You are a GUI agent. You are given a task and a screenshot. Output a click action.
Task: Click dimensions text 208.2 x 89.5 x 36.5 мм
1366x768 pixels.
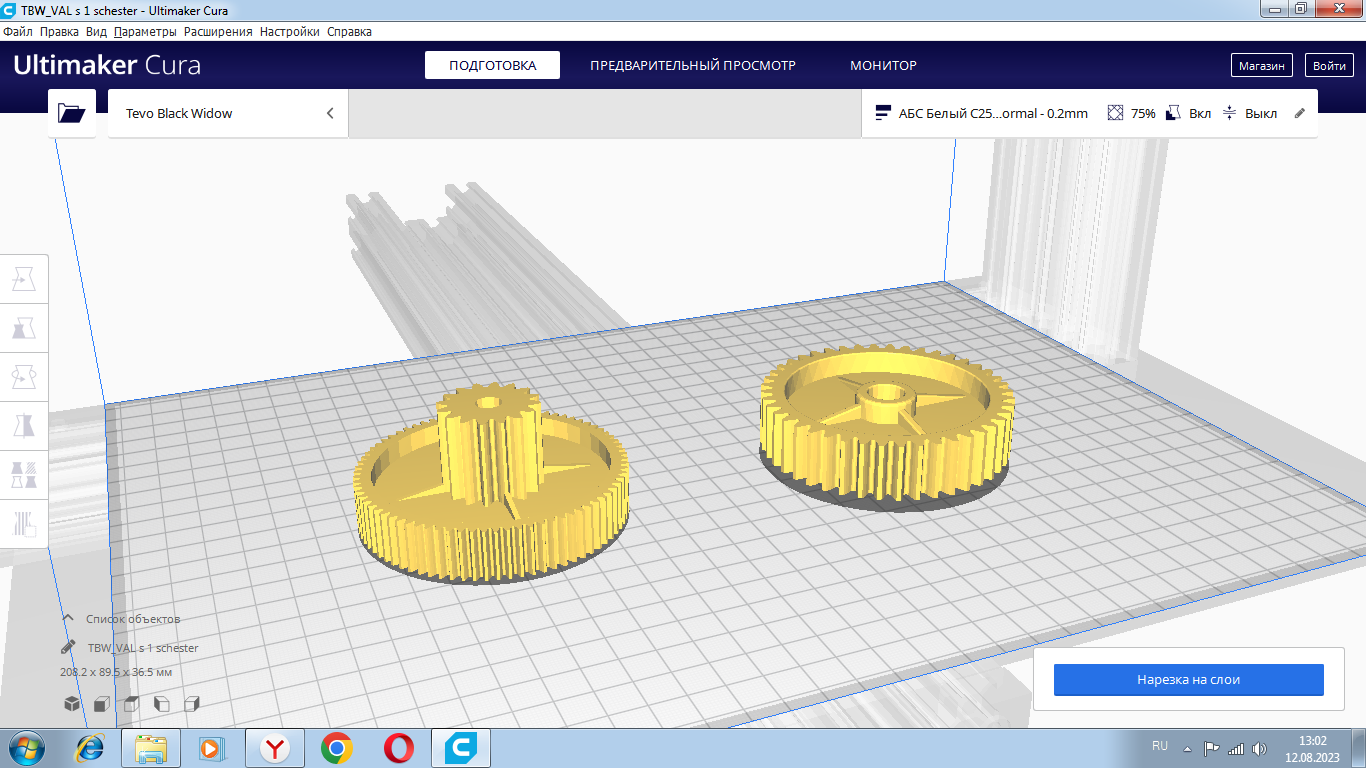[x=116, y=672]
